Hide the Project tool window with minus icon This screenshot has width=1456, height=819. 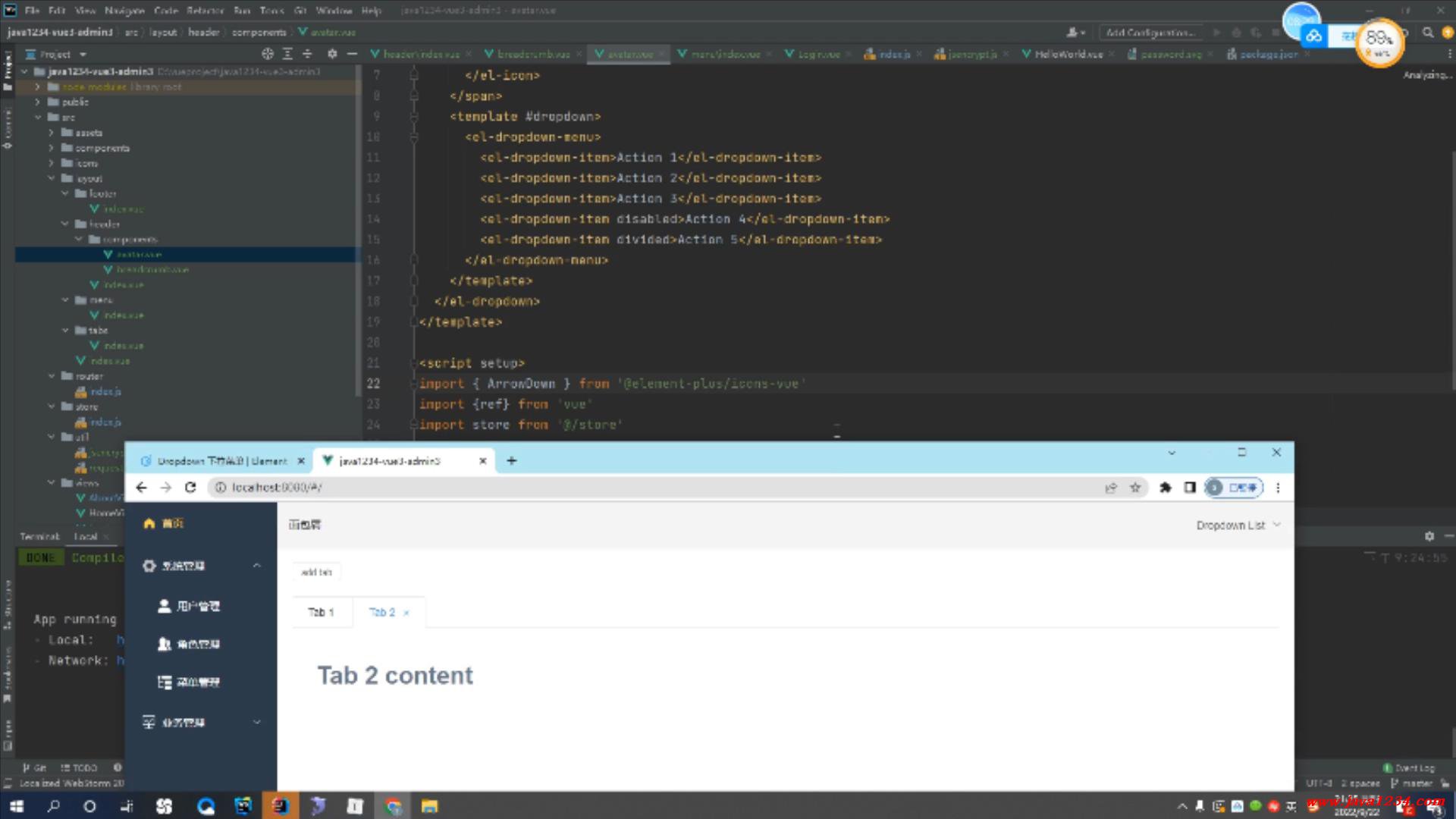352,54
